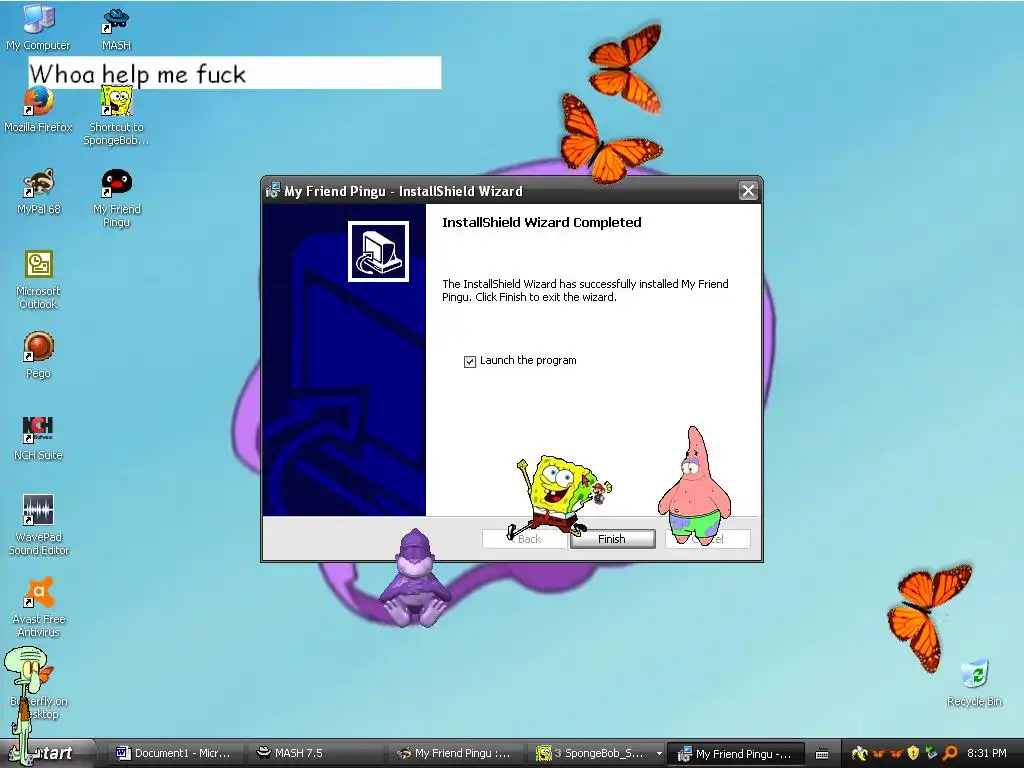Viewport: 1024px width, 768px height.
Task: Open the 3 SpongeBob_S... taskbar group
Action: [594, 754]
